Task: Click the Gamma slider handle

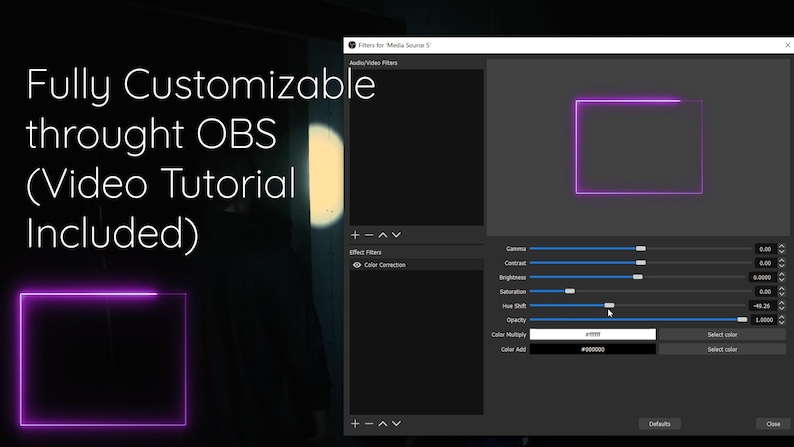Action: point(641,249)
